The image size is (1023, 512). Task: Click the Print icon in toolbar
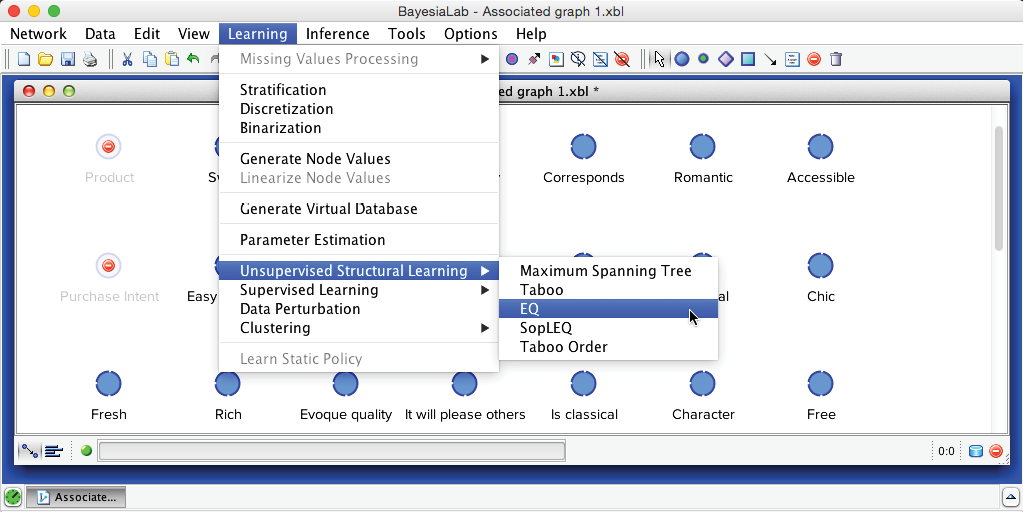click(x=90, y=59)
